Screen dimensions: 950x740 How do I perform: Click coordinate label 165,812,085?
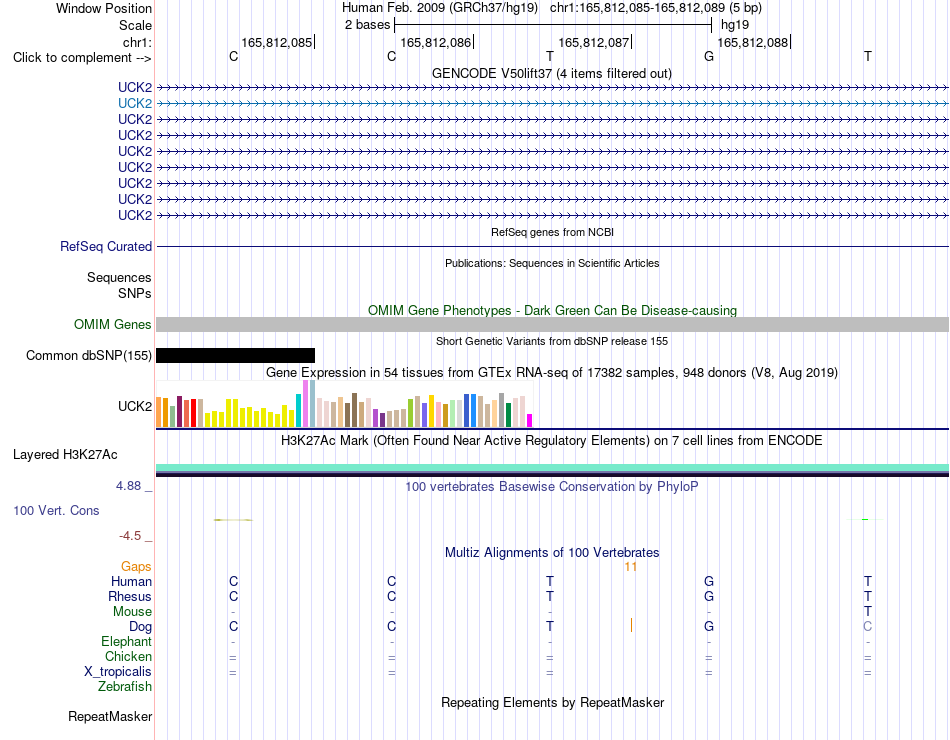click(x=276, y=42)
